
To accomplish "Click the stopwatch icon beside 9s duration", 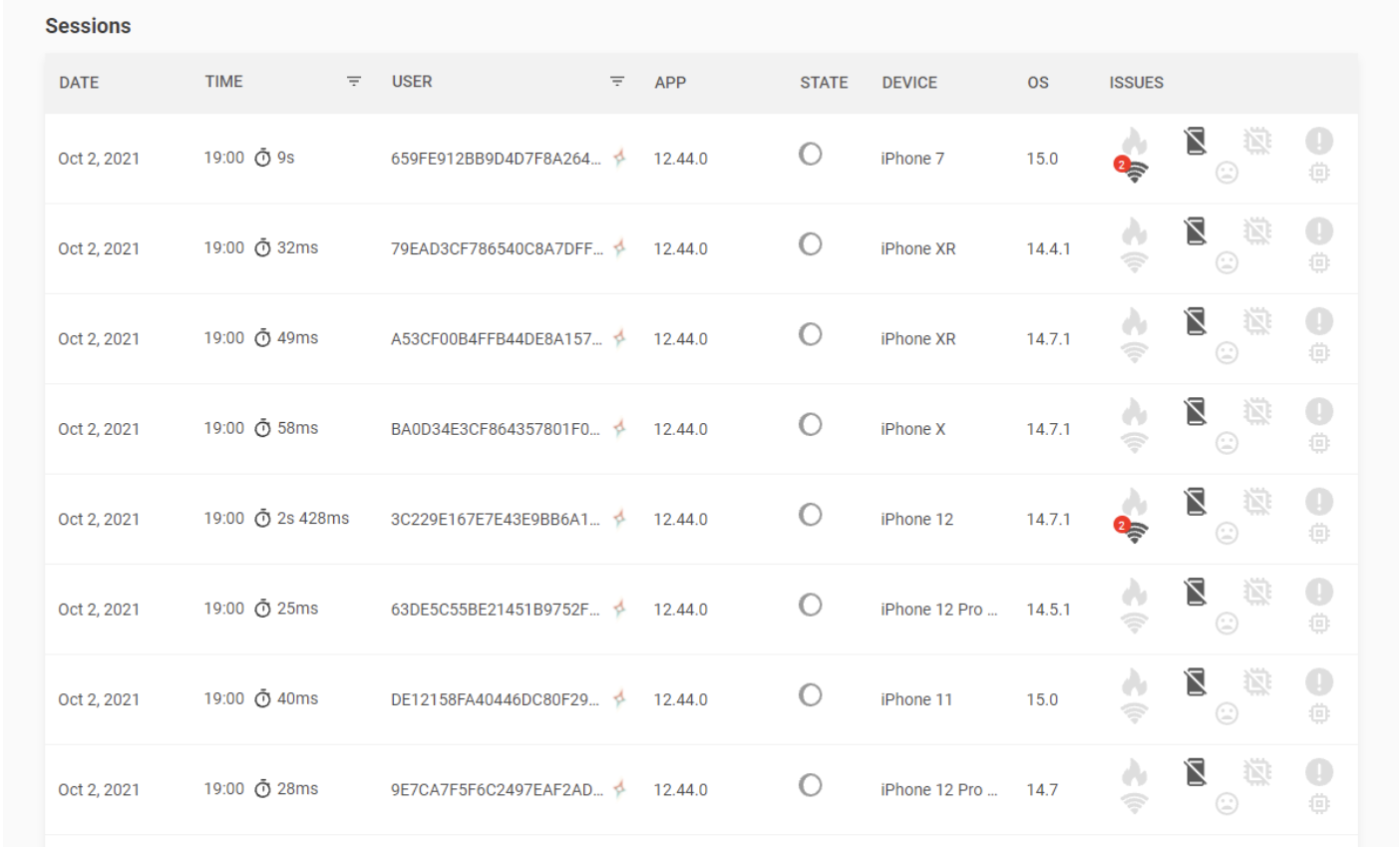I will 263,158.
